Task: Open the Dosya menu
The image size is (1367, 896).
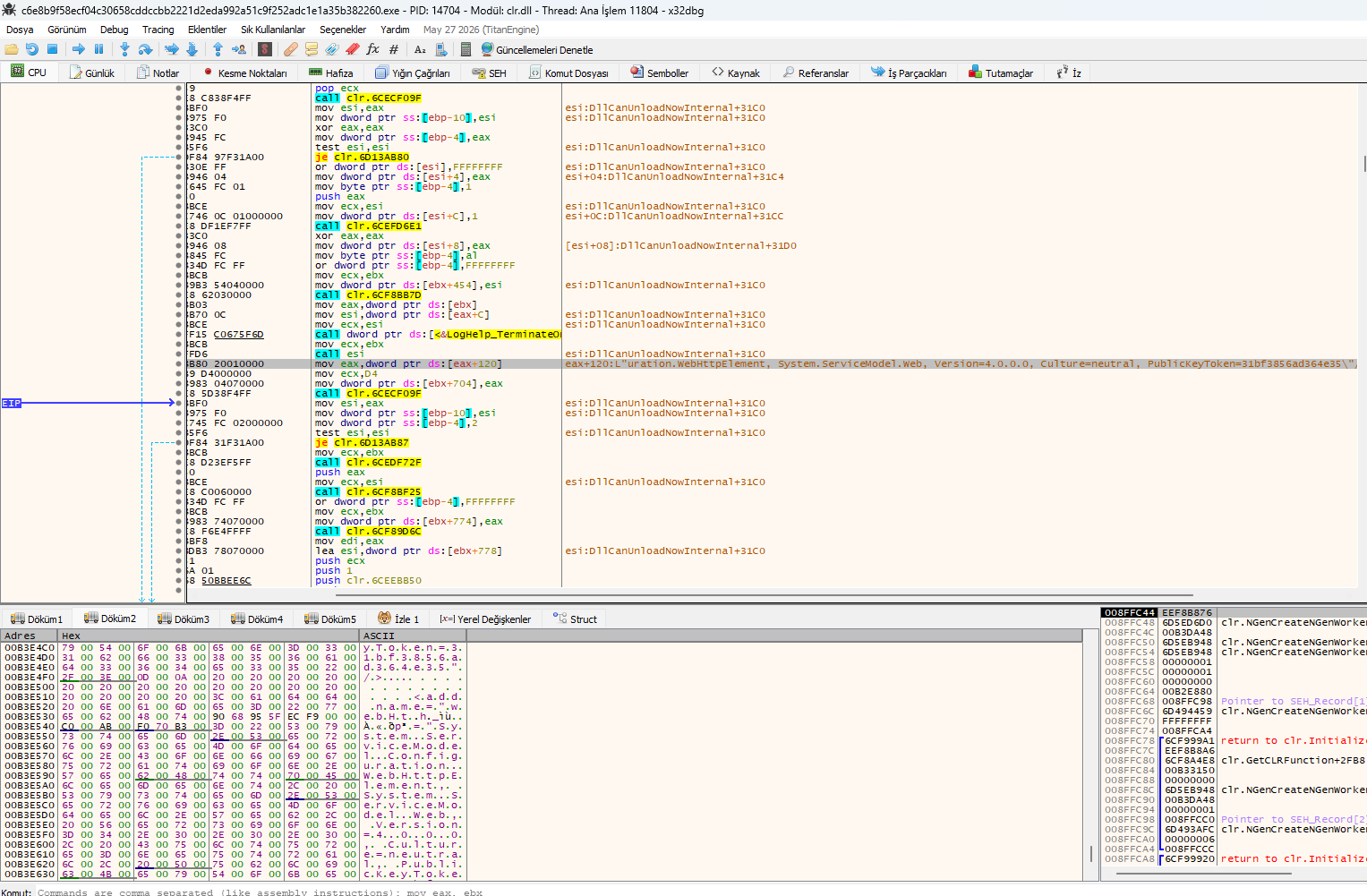Action: tap(20, 30)
